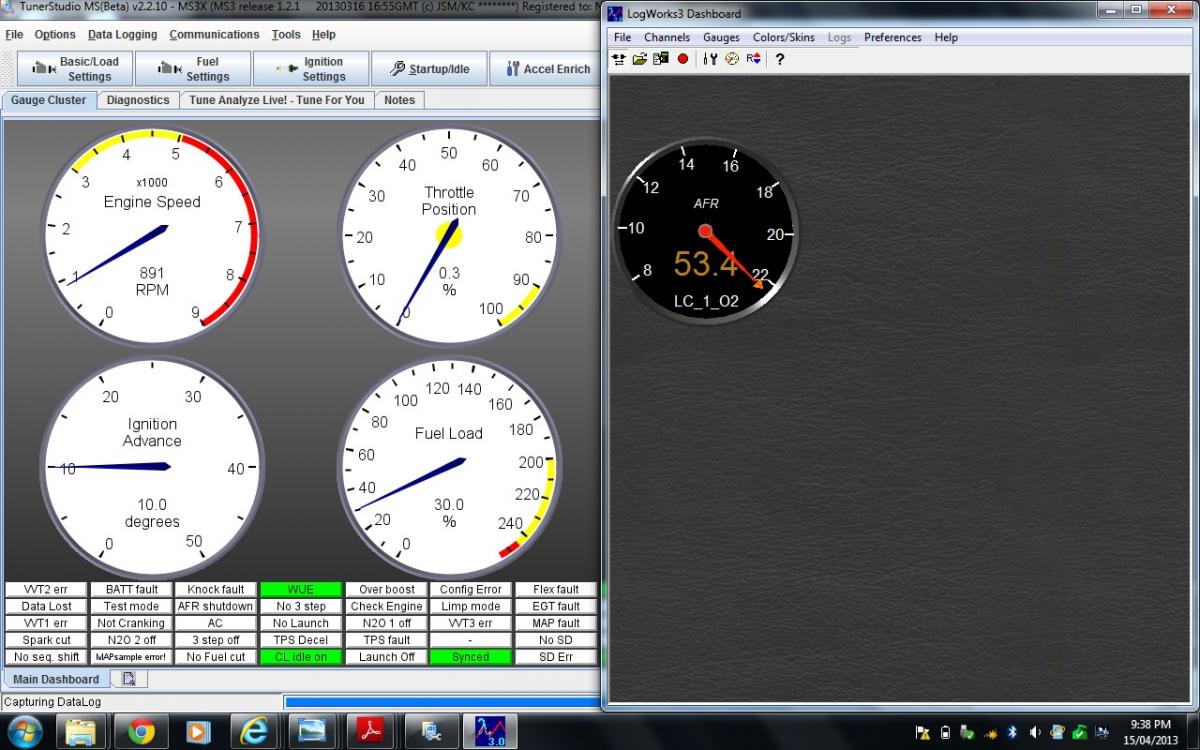Click the R reset arrows toolbar icon
The image size is (1200, 750).
pyautogui.click(x=753, y=59)
